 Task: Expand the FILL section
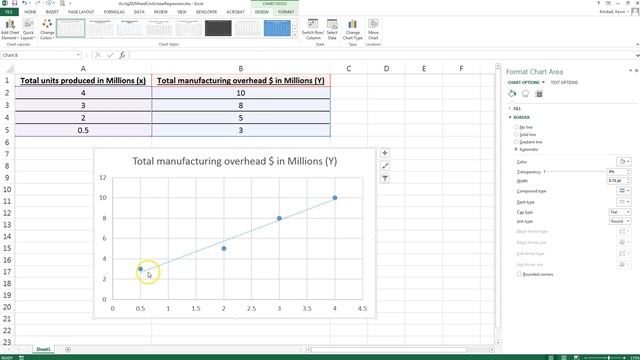tap(515, 109)
